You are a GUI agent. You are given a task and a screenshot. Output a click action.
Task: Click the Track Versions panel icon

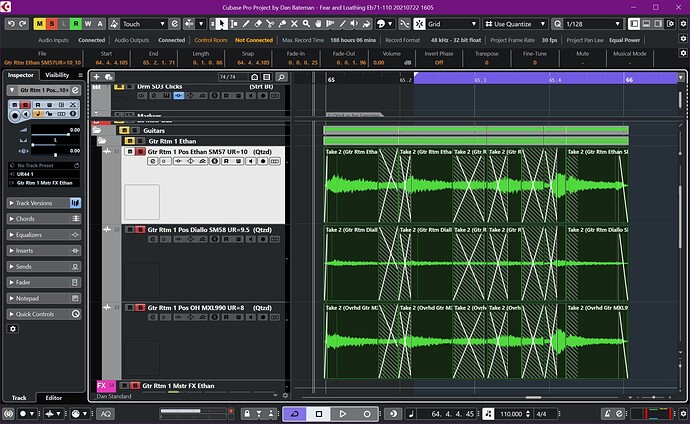click(x=75, y=203)
